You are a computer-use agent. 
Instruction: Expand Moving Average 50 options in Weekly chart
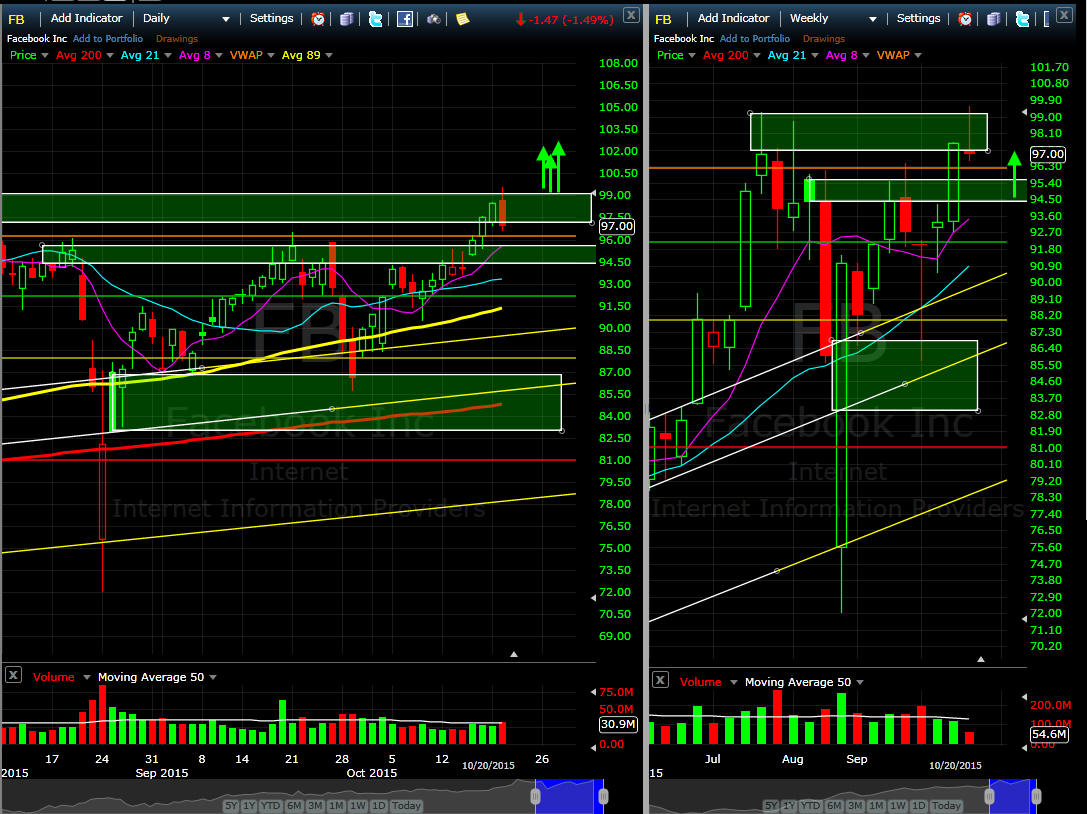[860, 682]
